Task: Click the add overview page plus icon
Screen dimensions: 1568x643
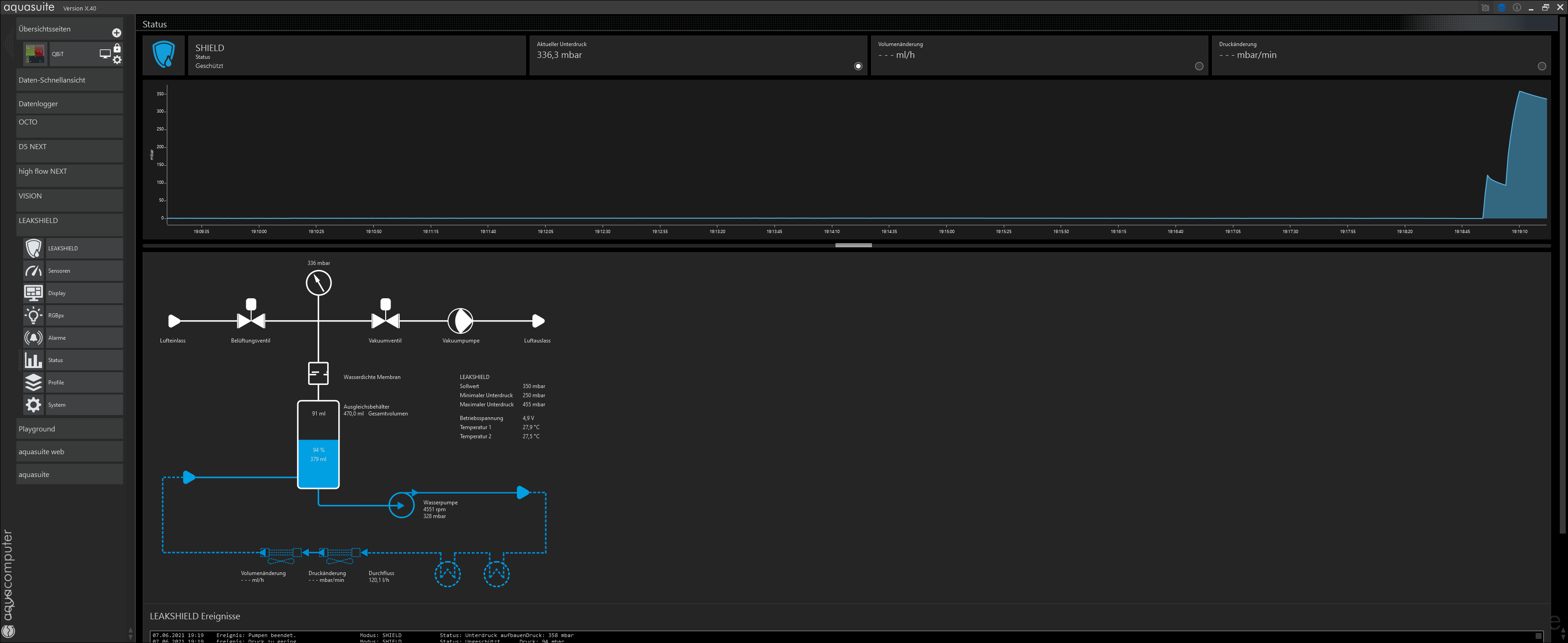Action: pos(116,33)
